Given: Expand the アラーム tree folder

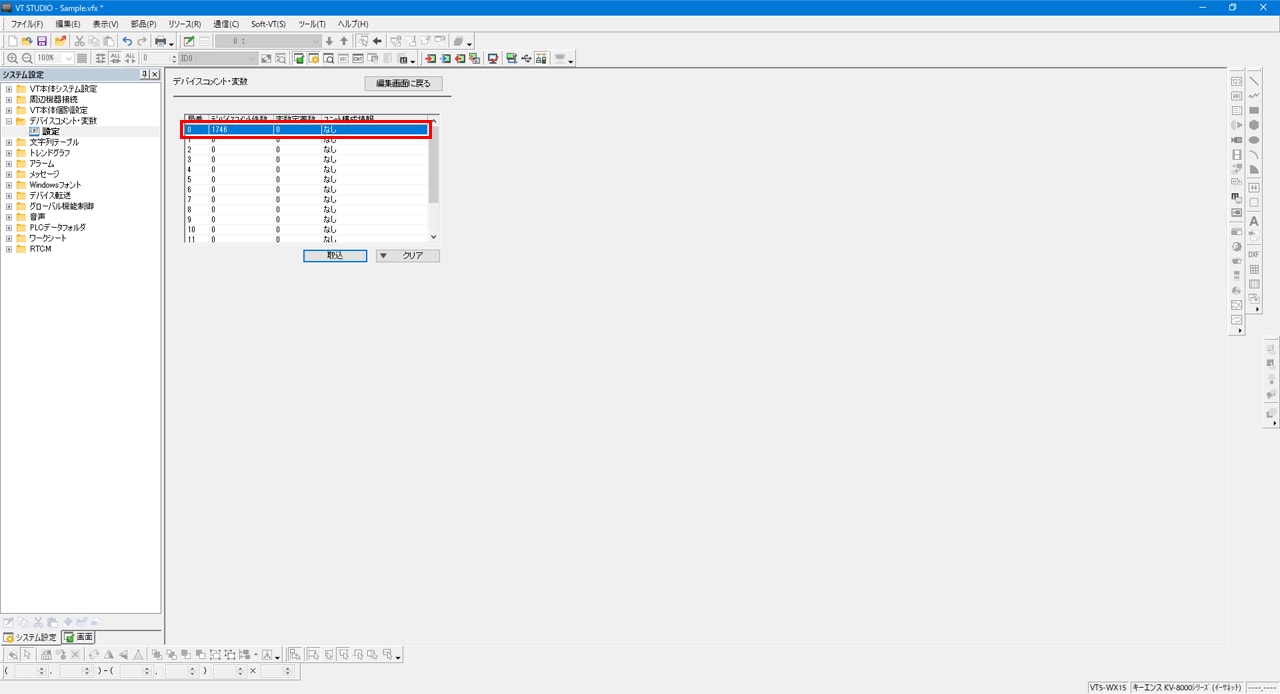Looking at the screenshot, I should click(x=9, y=163).
